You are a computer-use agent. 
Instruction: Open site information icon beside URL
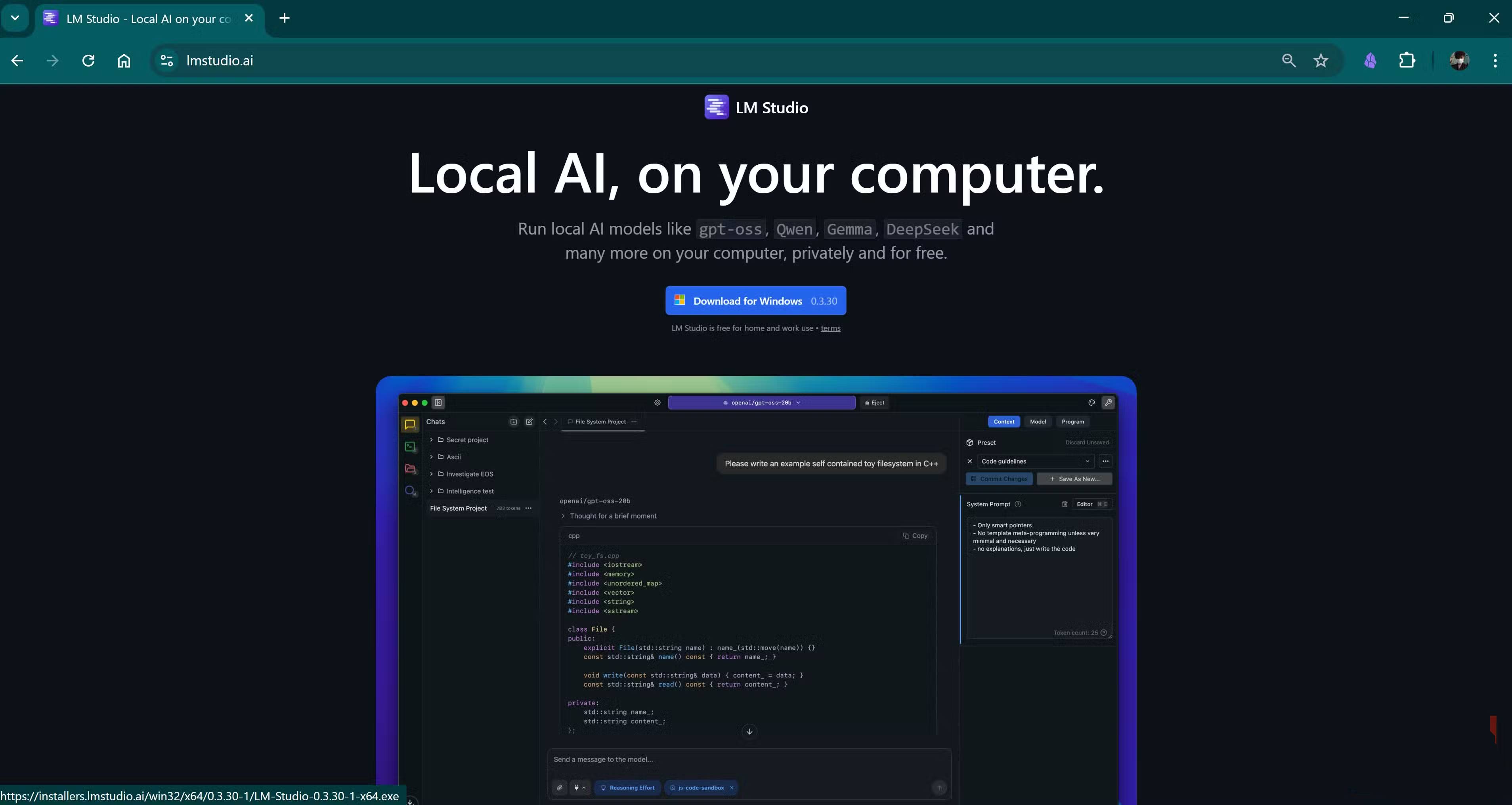[x=167, y=61]
